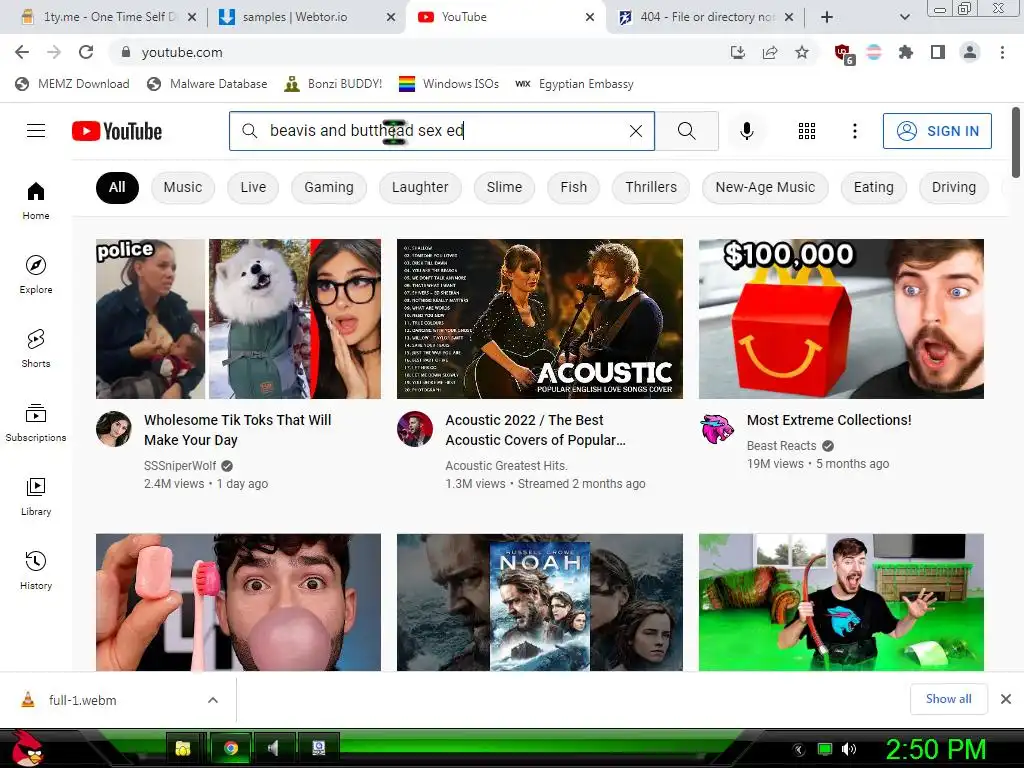Go to Home in the sidebar
1024x768 pixels.
[36, 200]
